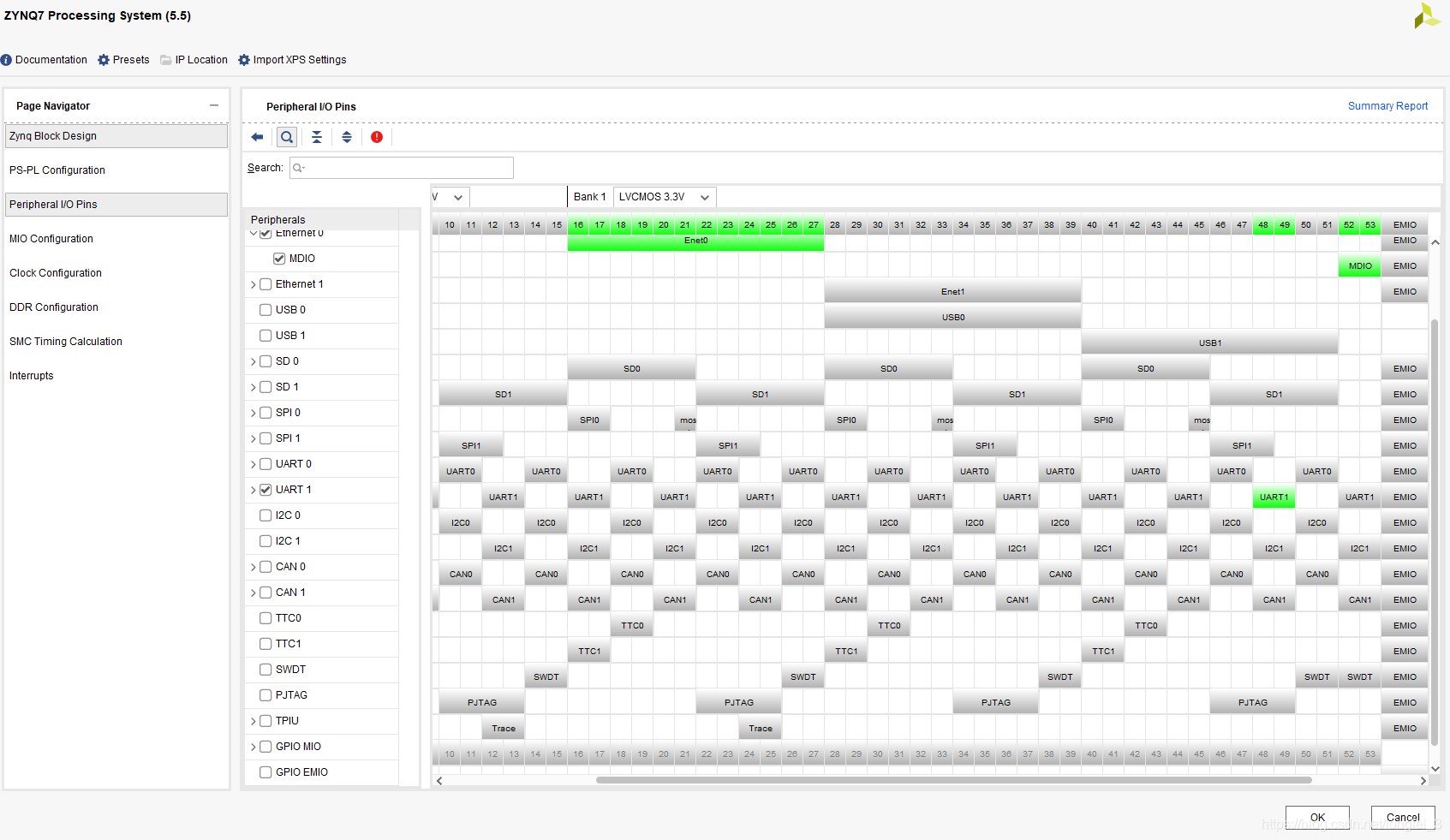
Task: Select the green MDIO pin block
Action: click(1359, 266)
